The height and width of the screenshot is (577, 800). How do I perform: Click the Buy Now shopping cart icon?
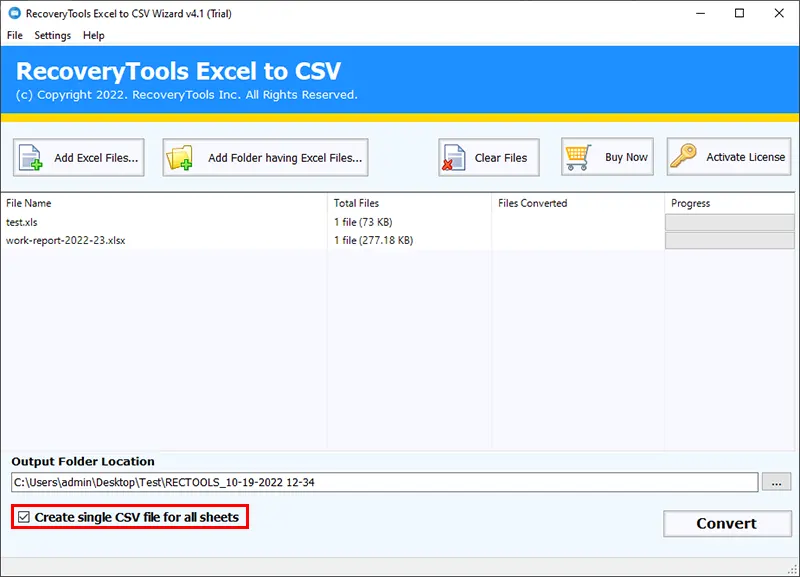click(x=580, y=158)
